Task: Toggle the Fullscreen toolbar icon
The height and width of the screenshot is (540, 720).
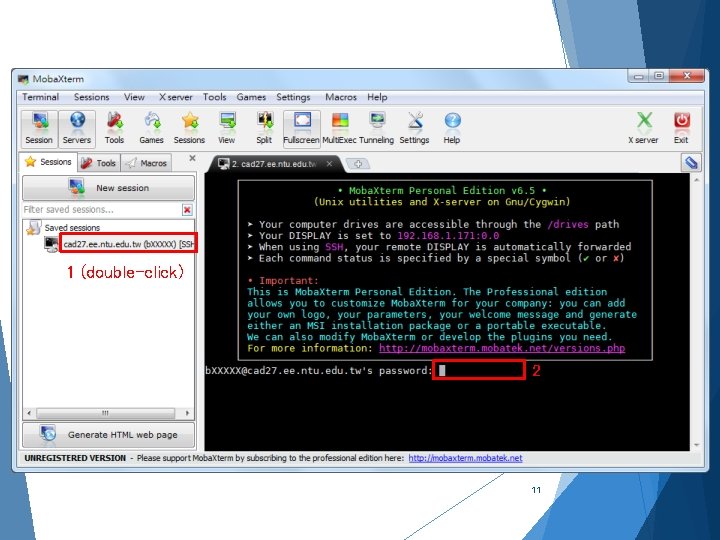Action: coord(301,129)
